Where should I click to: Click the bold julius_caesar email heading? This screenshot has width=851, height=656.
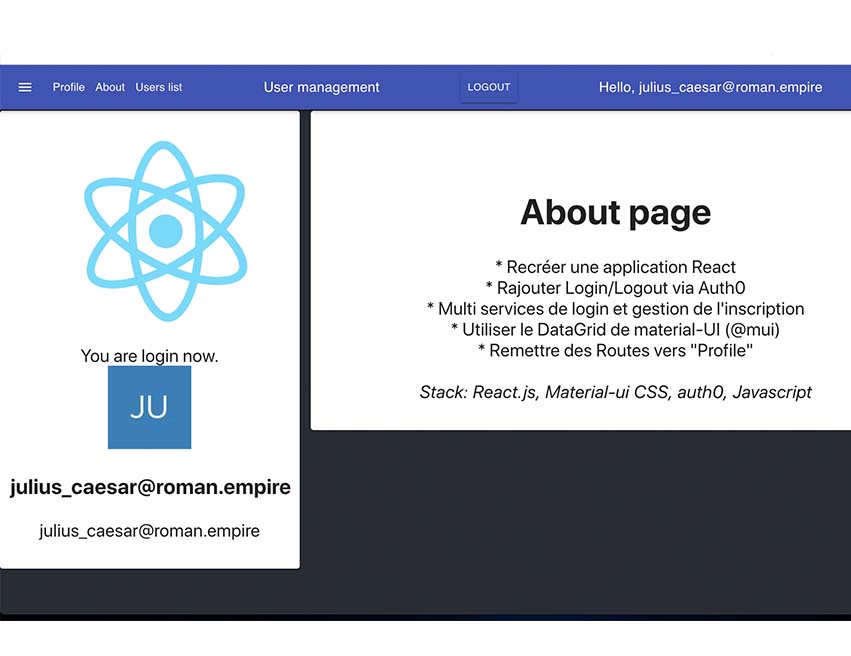(150, 488)
